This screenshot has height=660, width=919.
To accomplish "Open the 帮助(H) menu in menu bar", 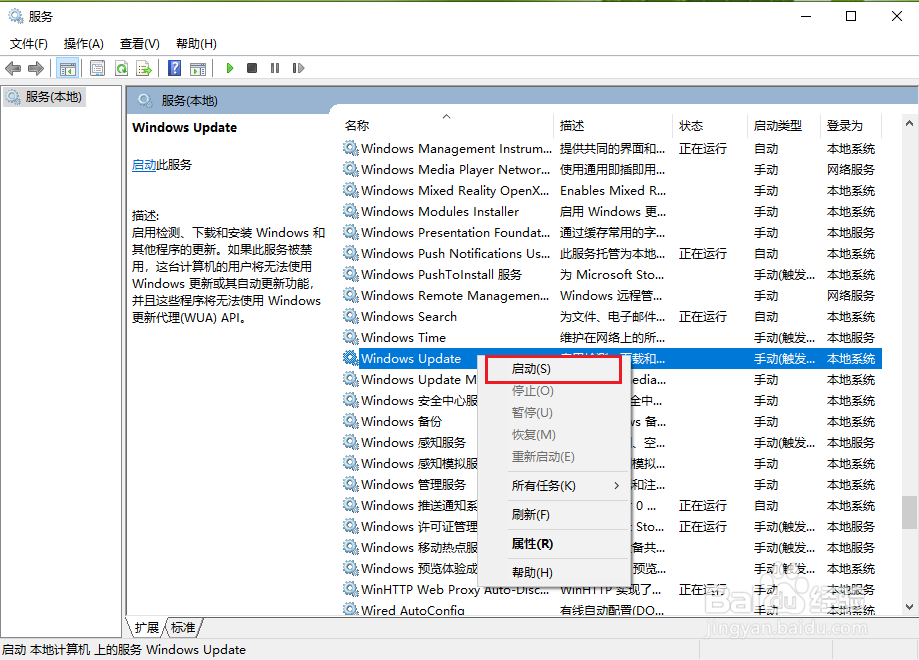I will [196, 44].
